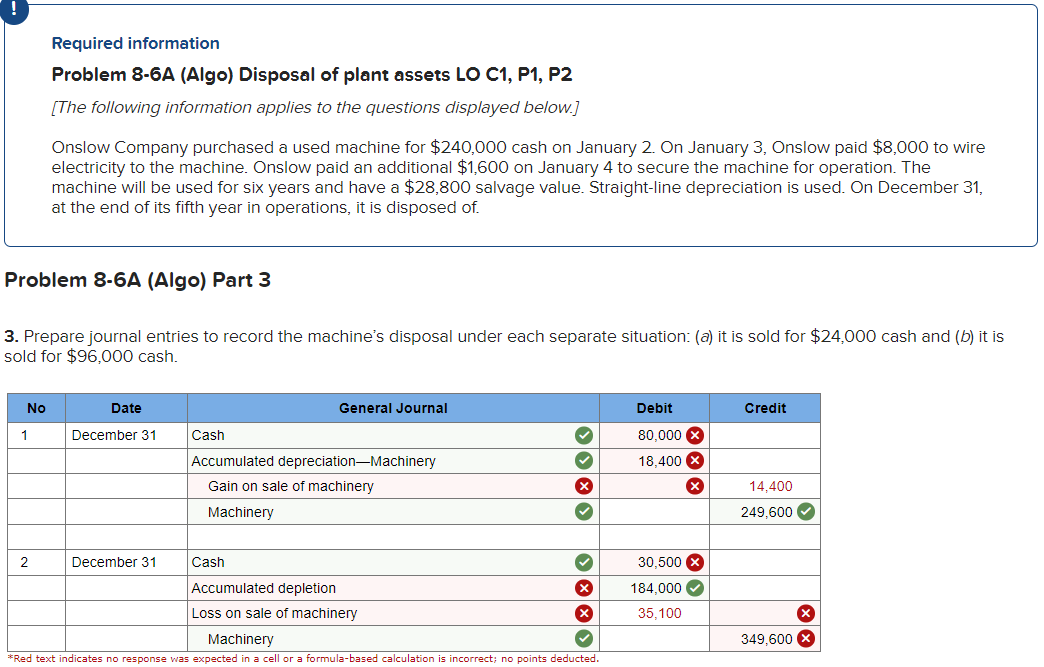Select the 249,600 credit value
This screenshot has height=667, width=1044.
(x=766, y=512)
